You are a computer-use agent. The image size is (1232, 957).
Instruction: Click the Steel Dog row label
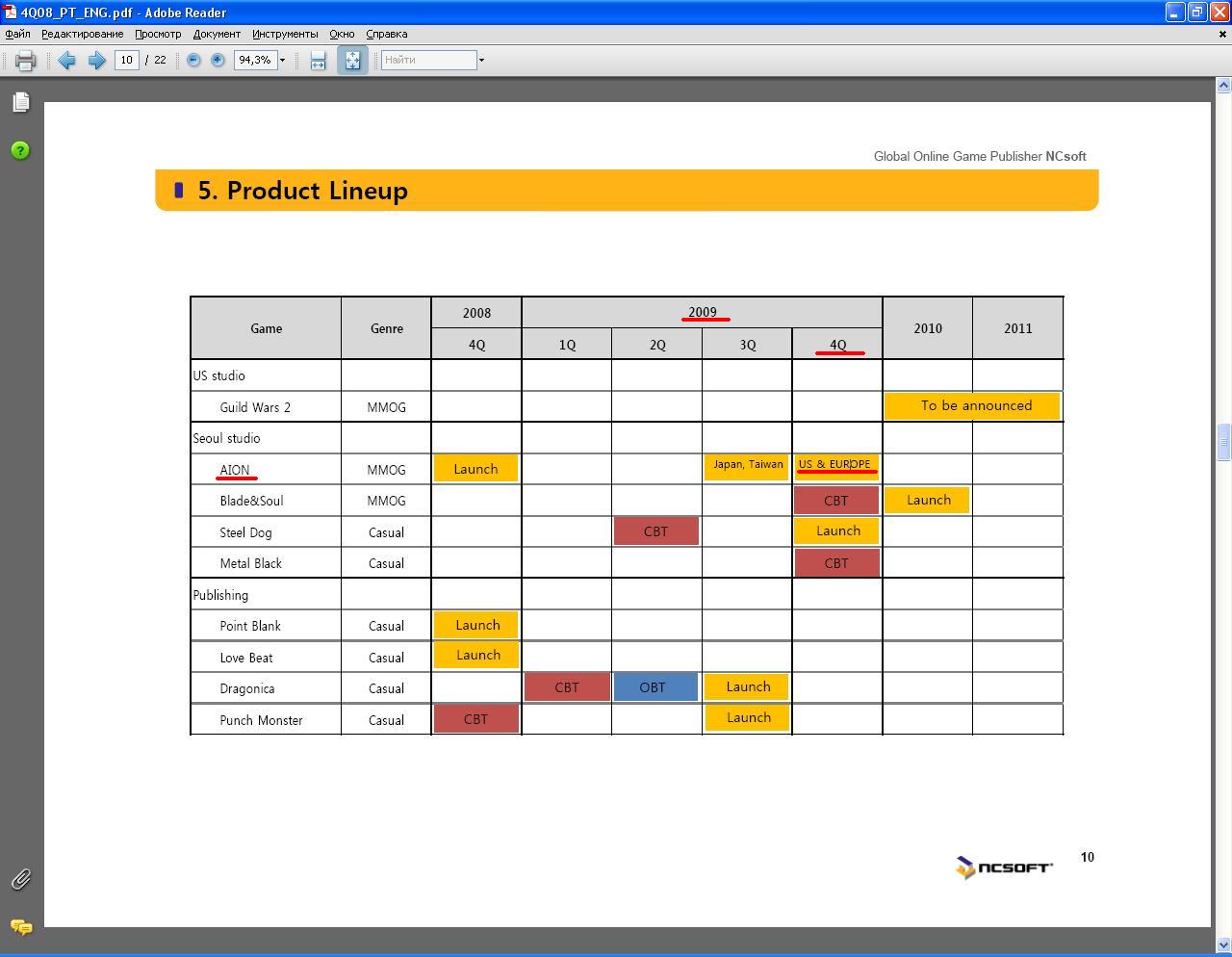coord(245,532)
